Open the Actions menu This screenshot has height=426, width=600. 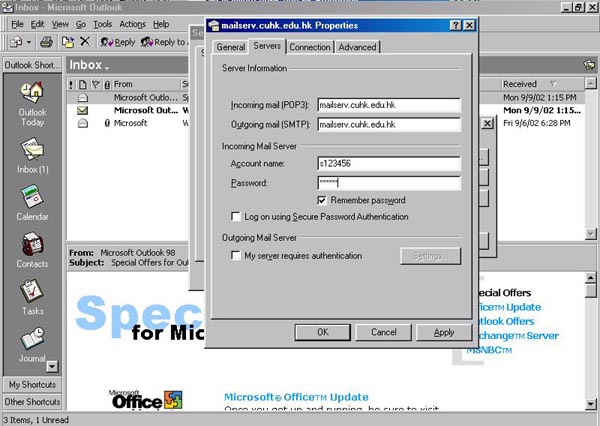coord(132,24)
